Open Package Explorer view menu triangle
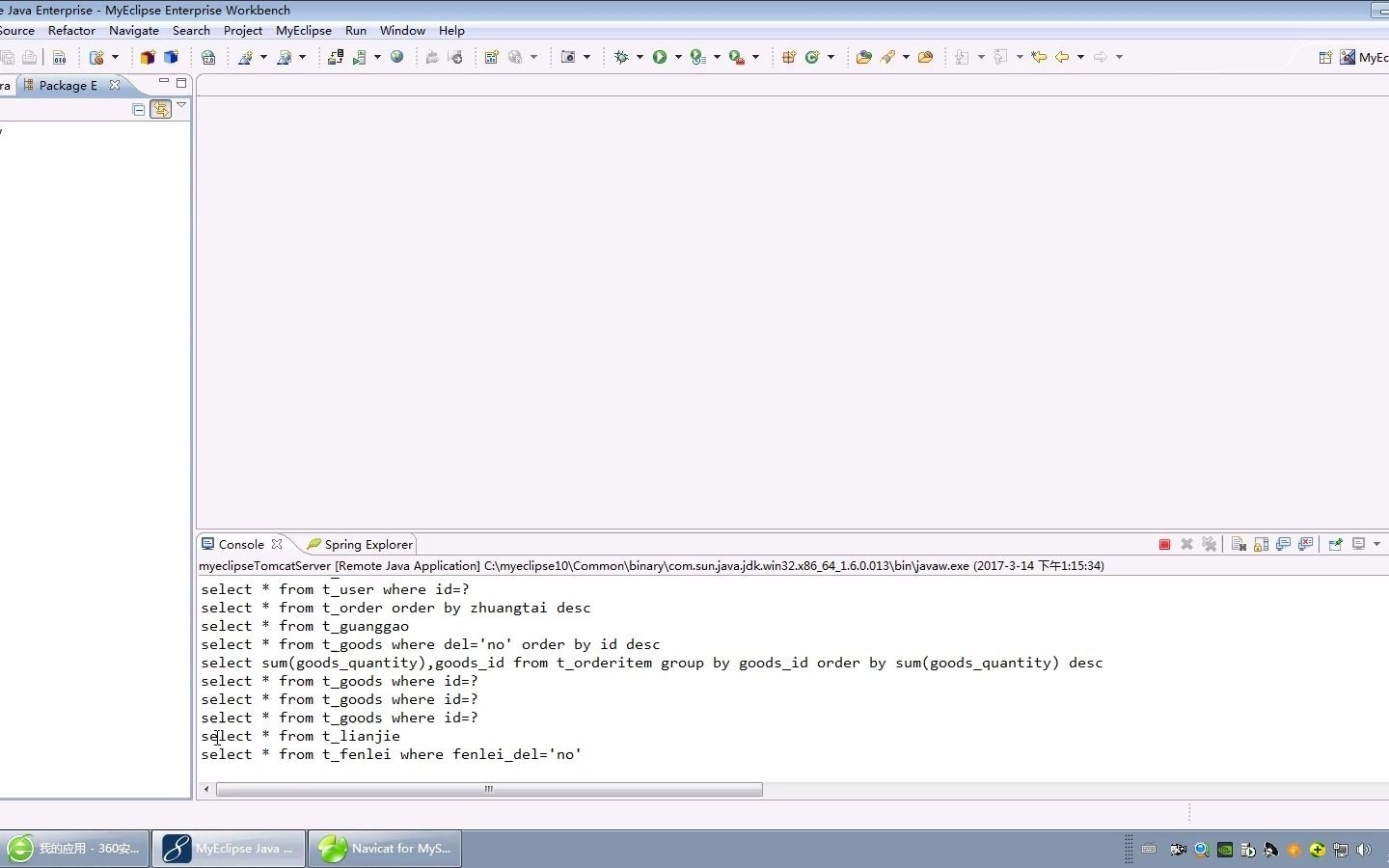Viewport: 1389px width, 868px height. 181,105
